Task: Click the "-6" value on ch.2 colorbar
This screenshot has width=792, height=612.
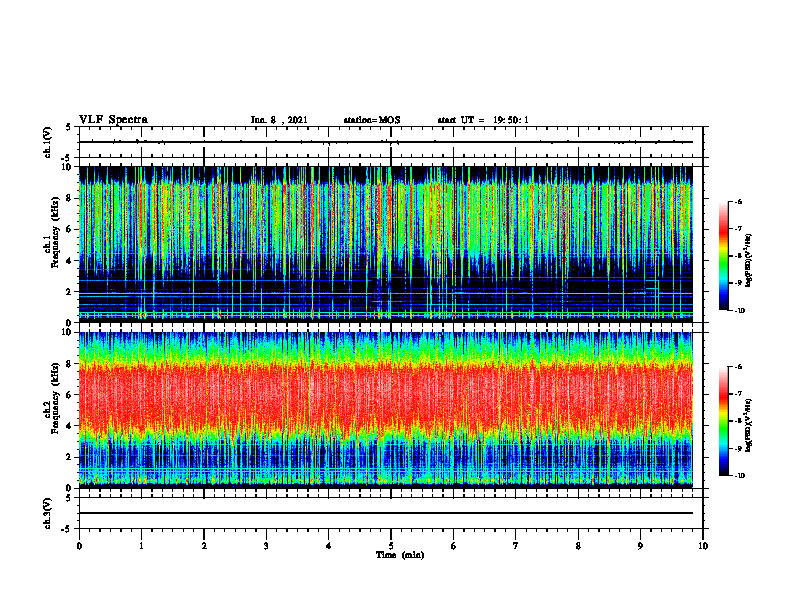Action: pos(738,367)
